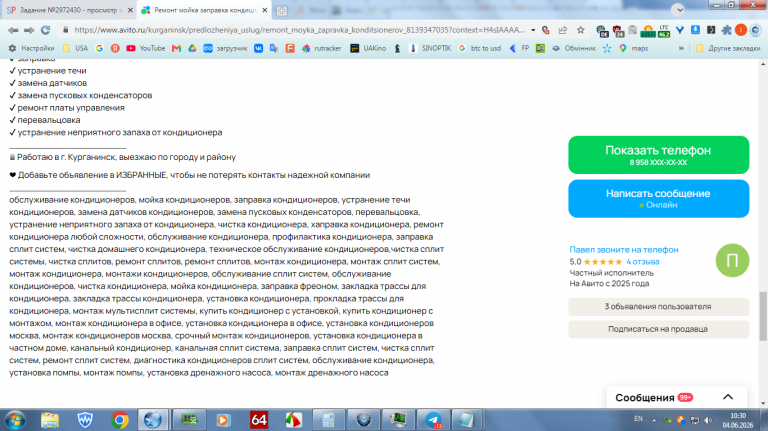Show hidden system tray icons

click(x=653, y=420)
